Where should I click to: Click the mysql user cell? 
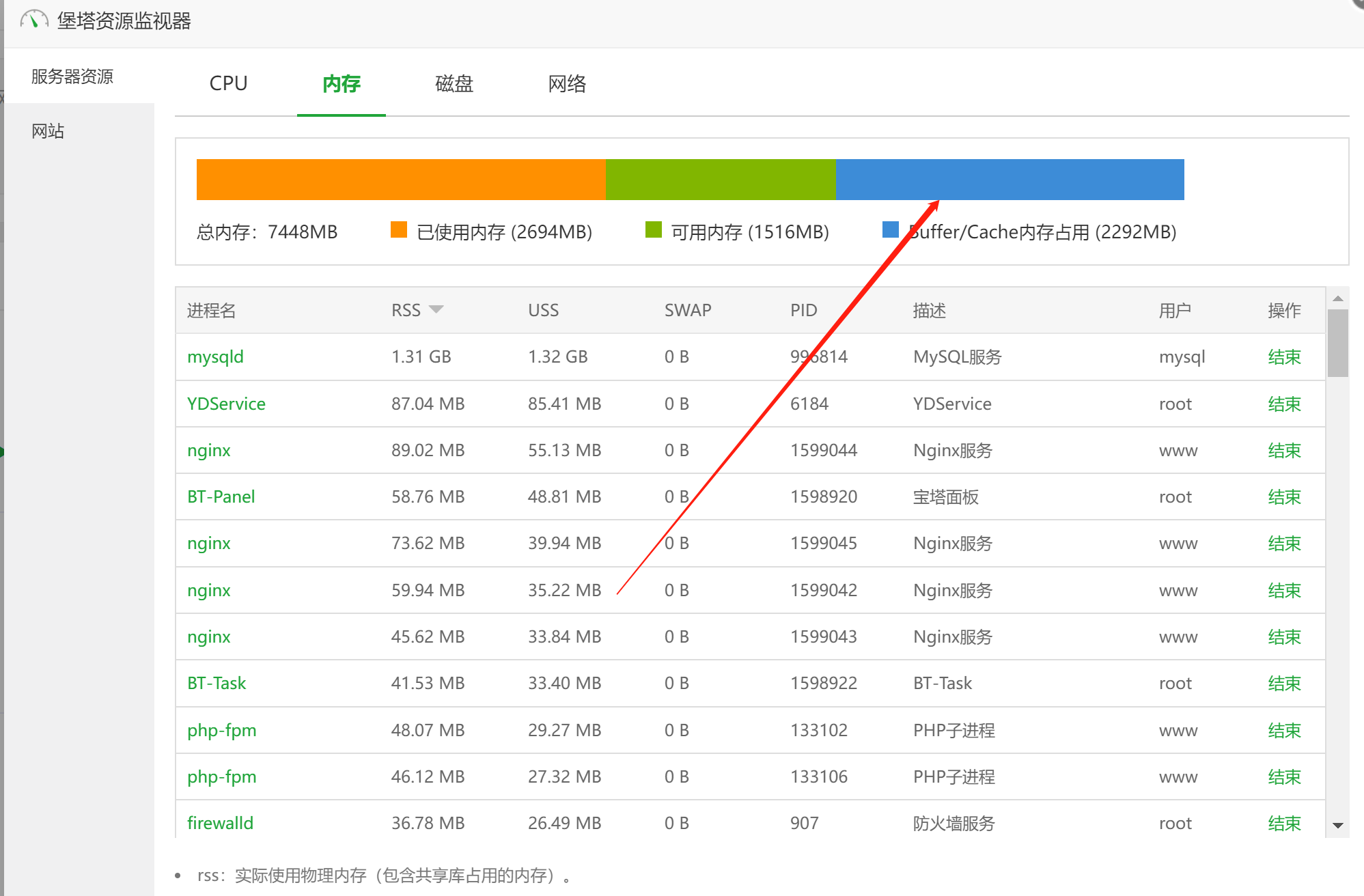tap(1182, 357)
